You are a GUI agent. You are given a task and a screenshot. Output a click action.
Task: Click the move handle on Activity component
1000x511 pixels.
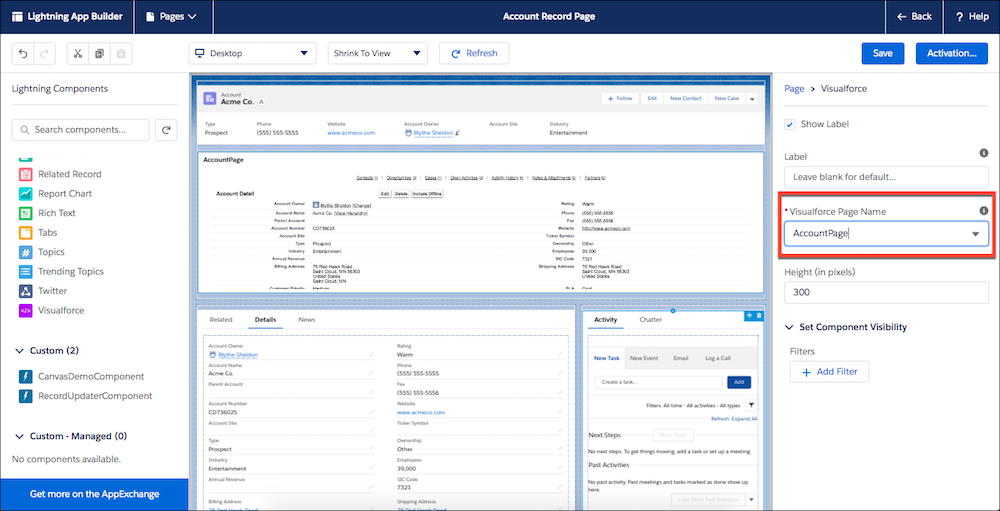point(749,316)
